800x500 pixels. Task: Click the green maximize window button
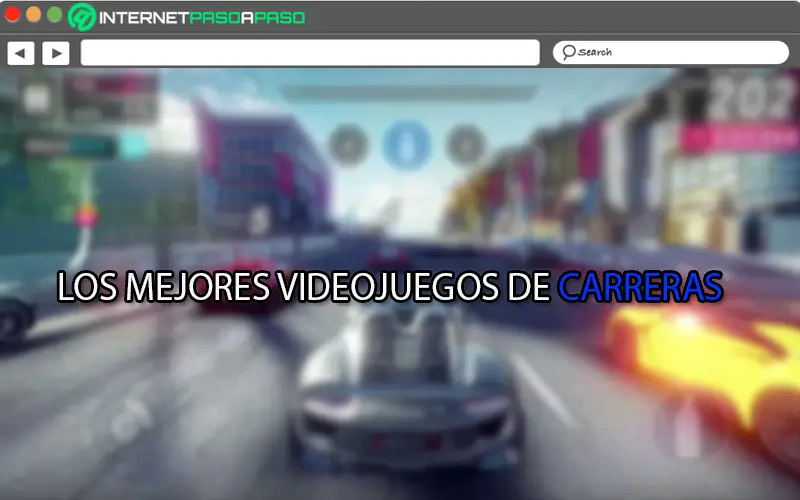[55, 14]
